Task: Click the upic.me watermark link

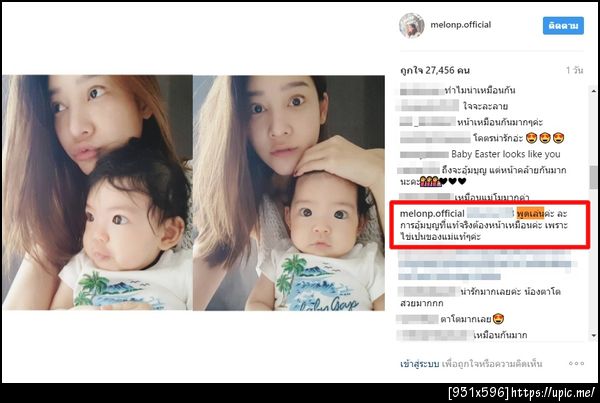Action: tap(553, 393)
